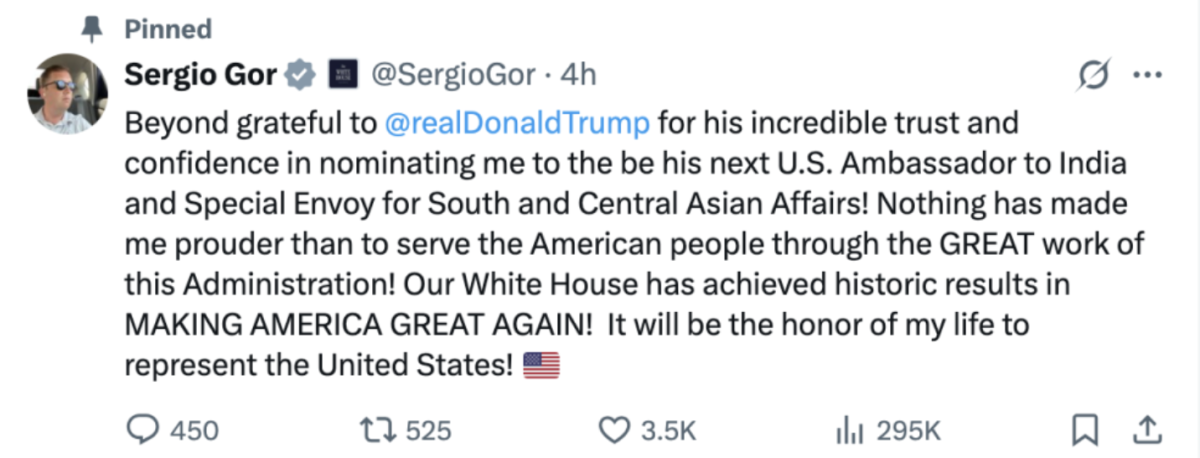The image size is (1200, 458).
Task: Click the 450 replies count
Action: pos(194,430)
